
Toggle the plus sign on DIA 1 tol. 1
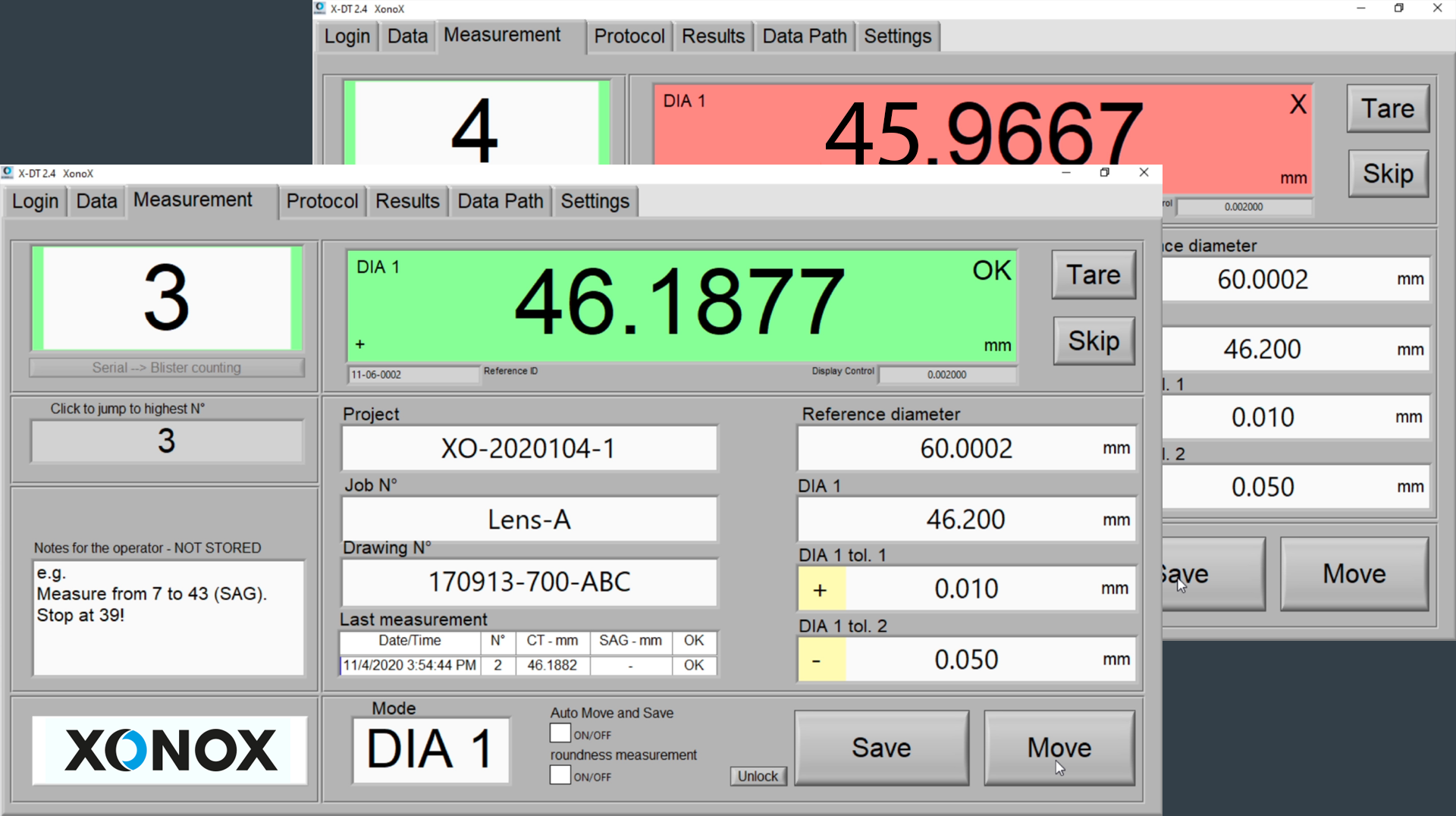(x=821, y=589)
